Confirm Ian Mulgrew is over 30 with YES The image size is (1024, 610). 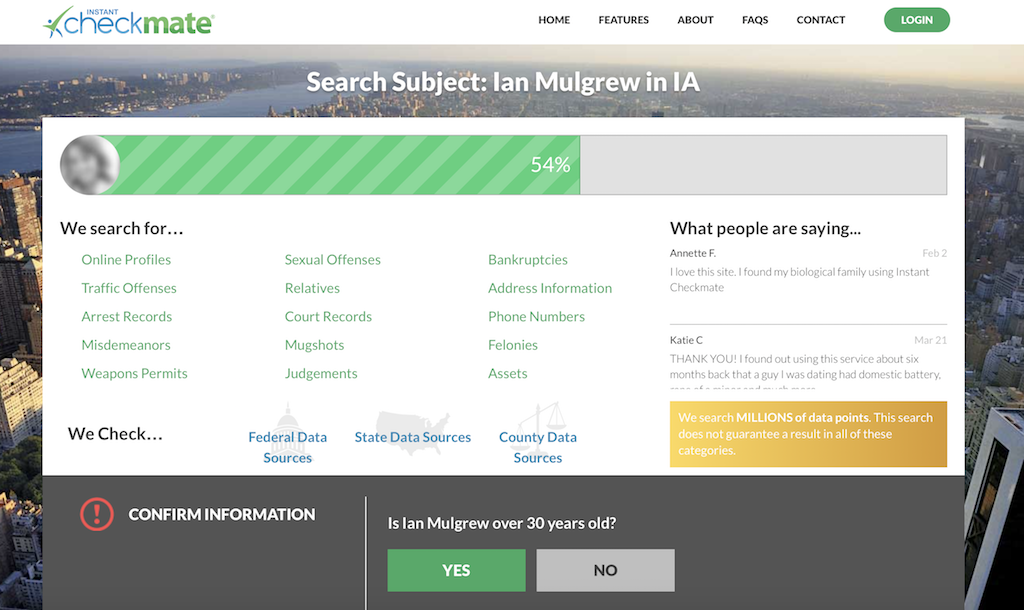click(x=456, y=570)
